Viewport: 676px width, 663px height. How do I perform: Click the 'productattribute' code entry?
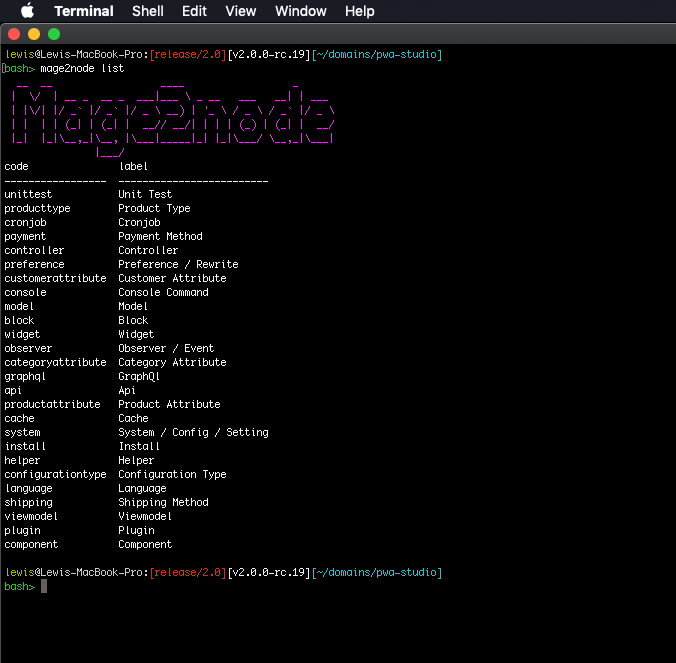[x=53, y=405]
